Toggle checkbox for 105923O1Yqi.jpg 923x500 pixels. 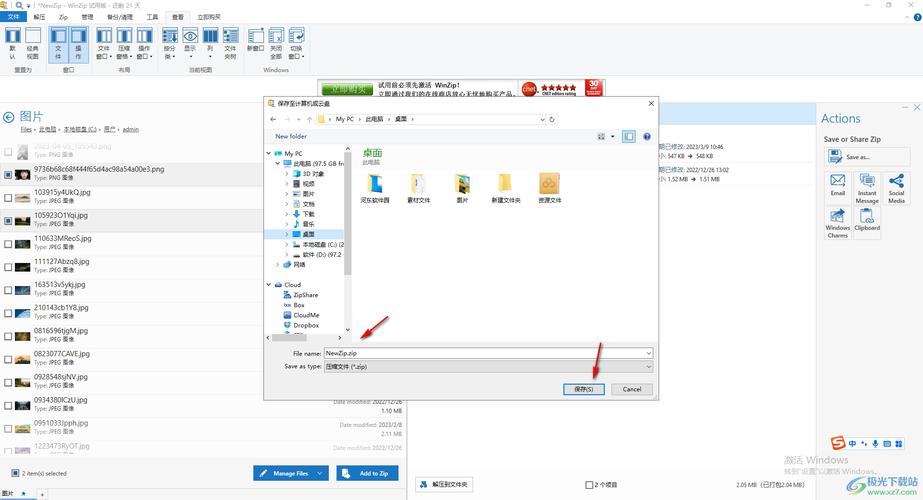[x=8, y=220]
